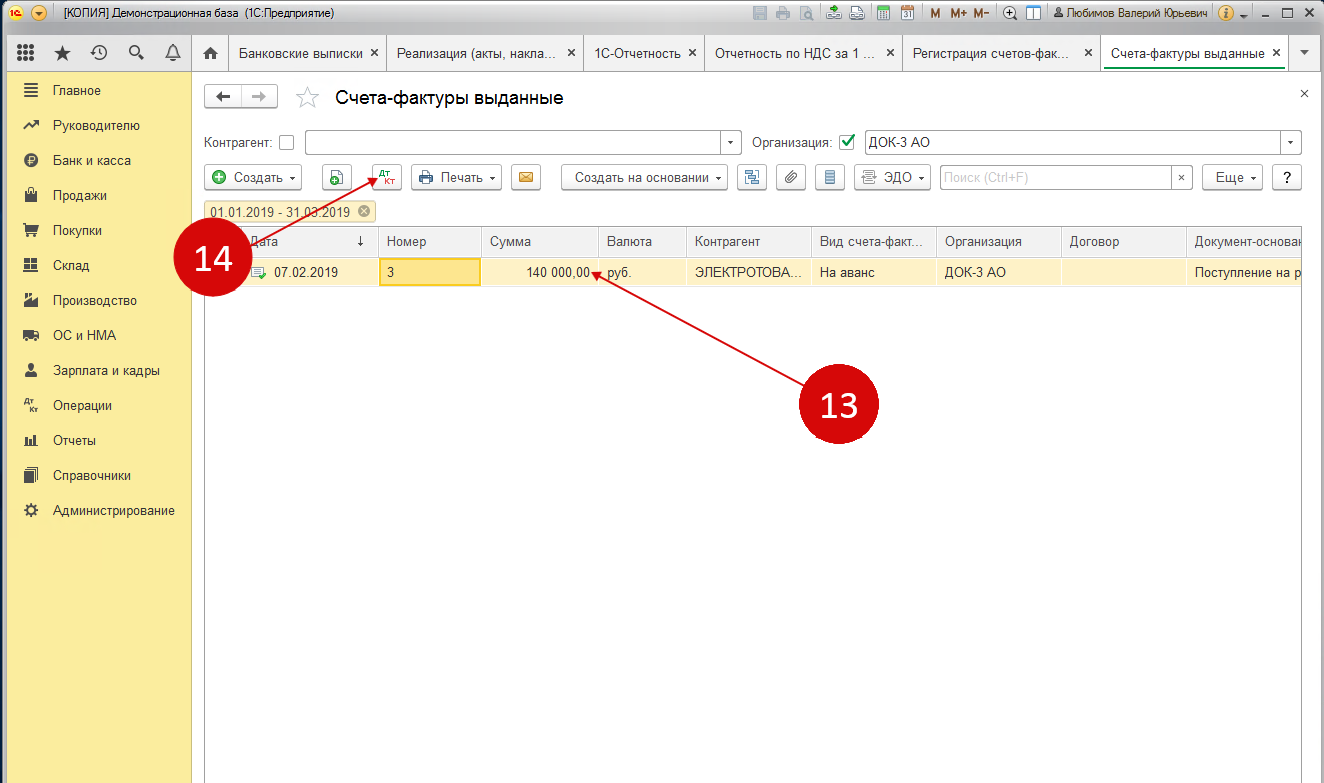Open the calendar icon in the title bar

pos(907,13)
